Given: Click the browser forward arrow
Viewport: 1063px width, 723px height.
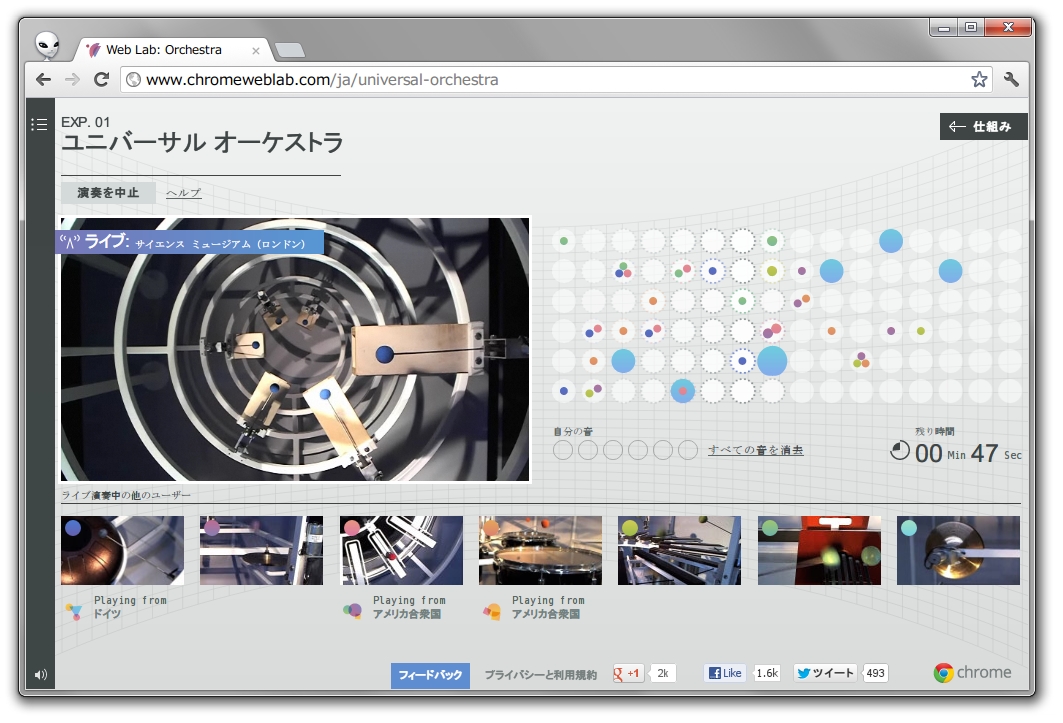Looking at the screenshot, I should click(x=73, y=79).
